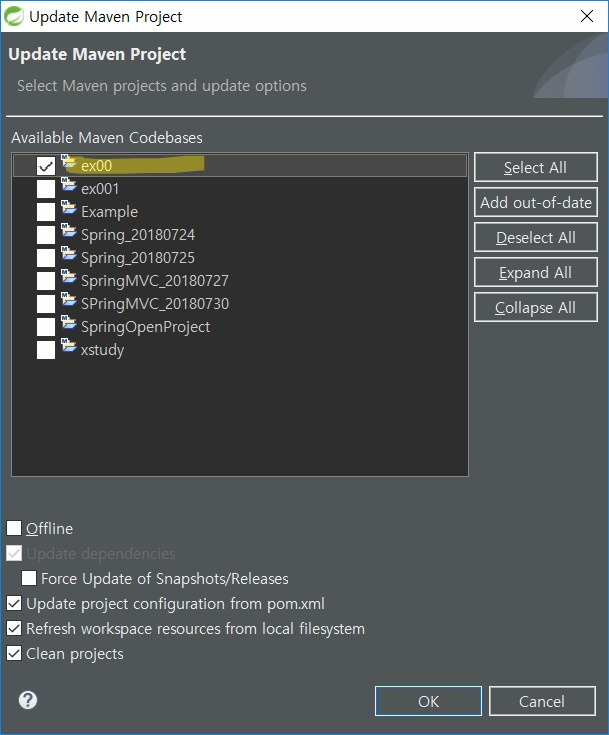Image resolution: width=609 pixels, height=735 pixels.
Task: Click the xstudy project folder icon
Action: [68, 345]
